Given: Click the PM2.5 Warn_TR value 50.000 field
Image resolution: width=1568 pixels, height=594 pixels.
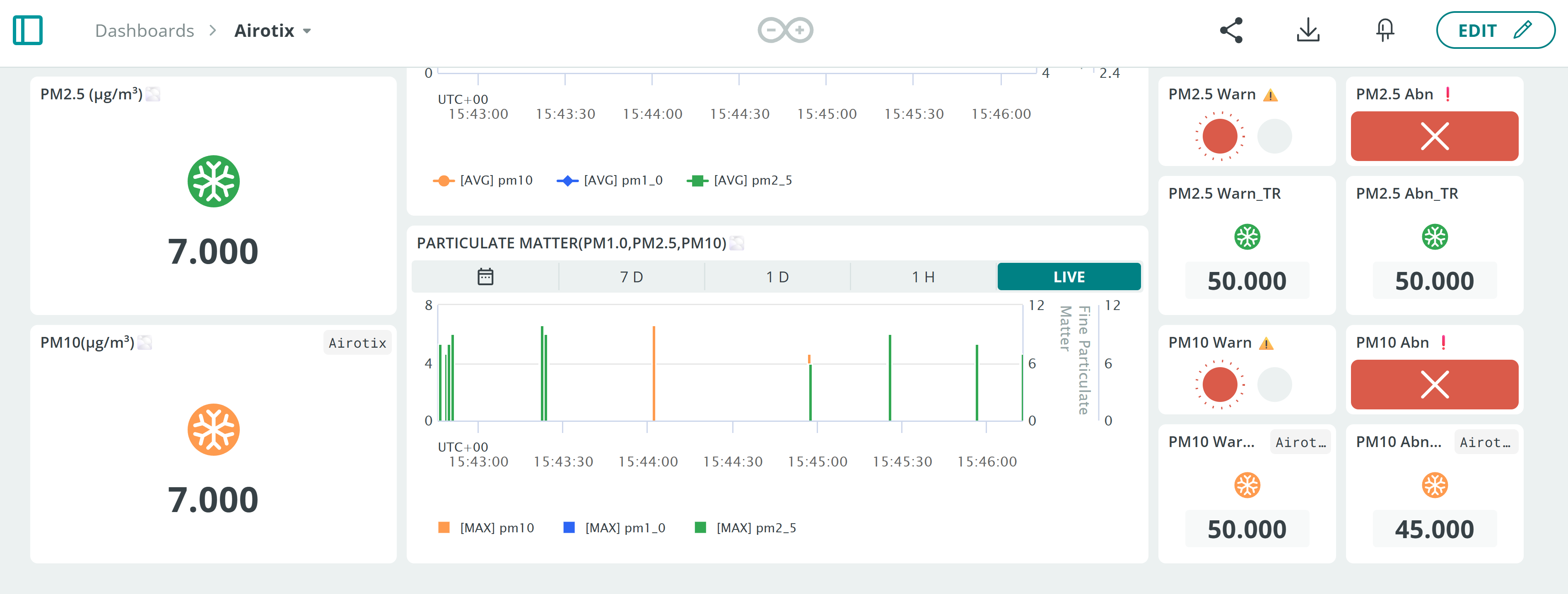Looking at the screenshot, I should 1247,281.
